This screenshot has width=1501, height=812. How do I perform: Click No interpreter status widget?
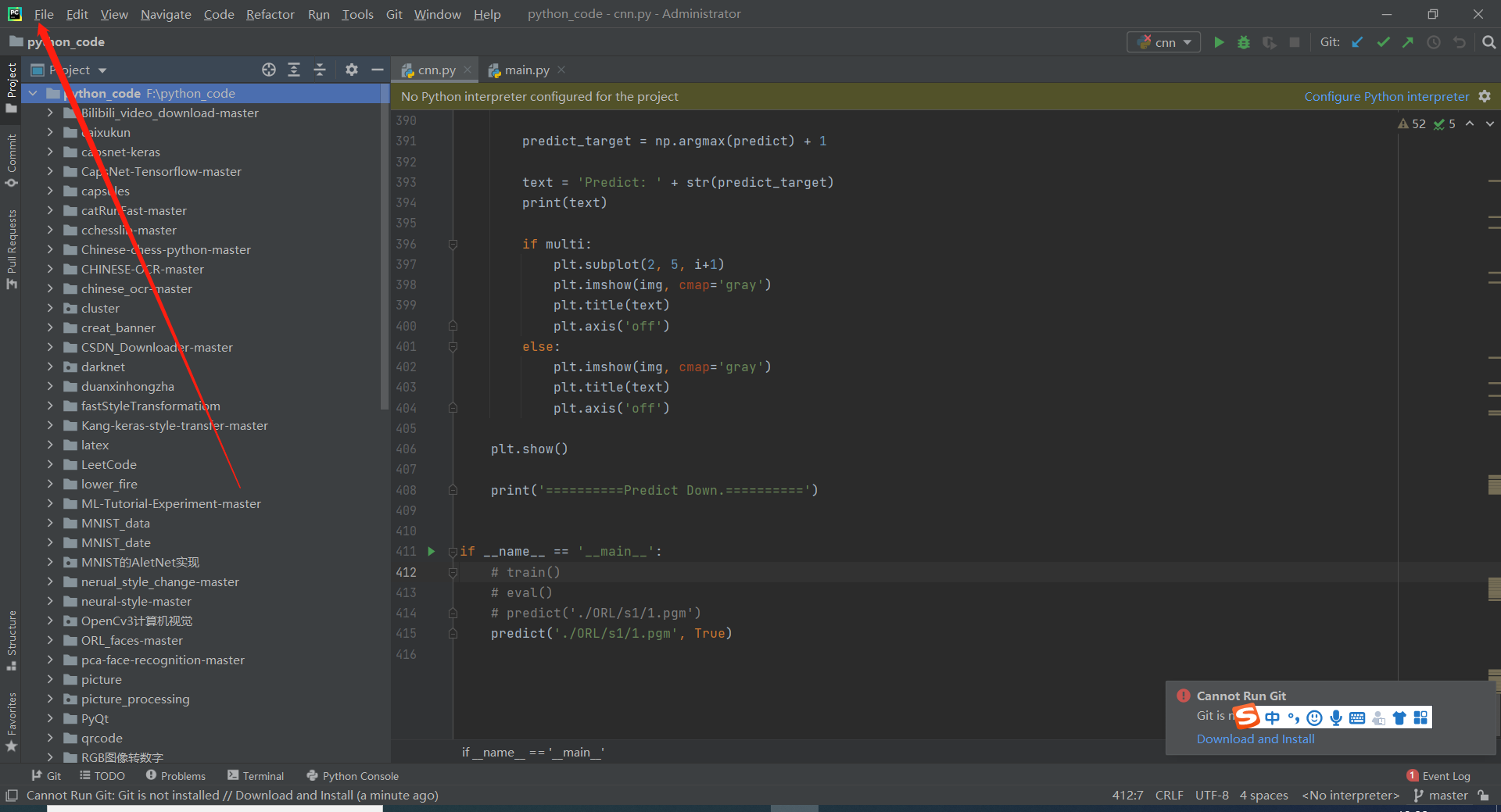tap(1350, 796)
